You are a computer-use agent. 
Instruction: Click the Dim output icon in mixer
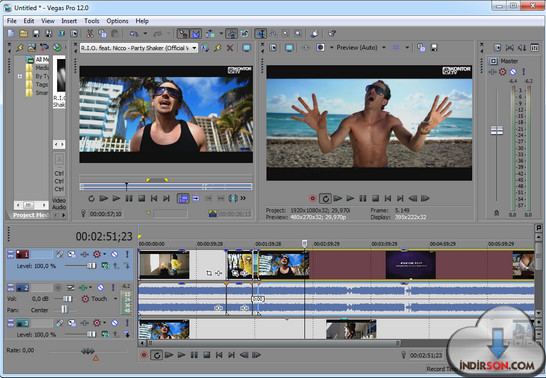(522, 48)
